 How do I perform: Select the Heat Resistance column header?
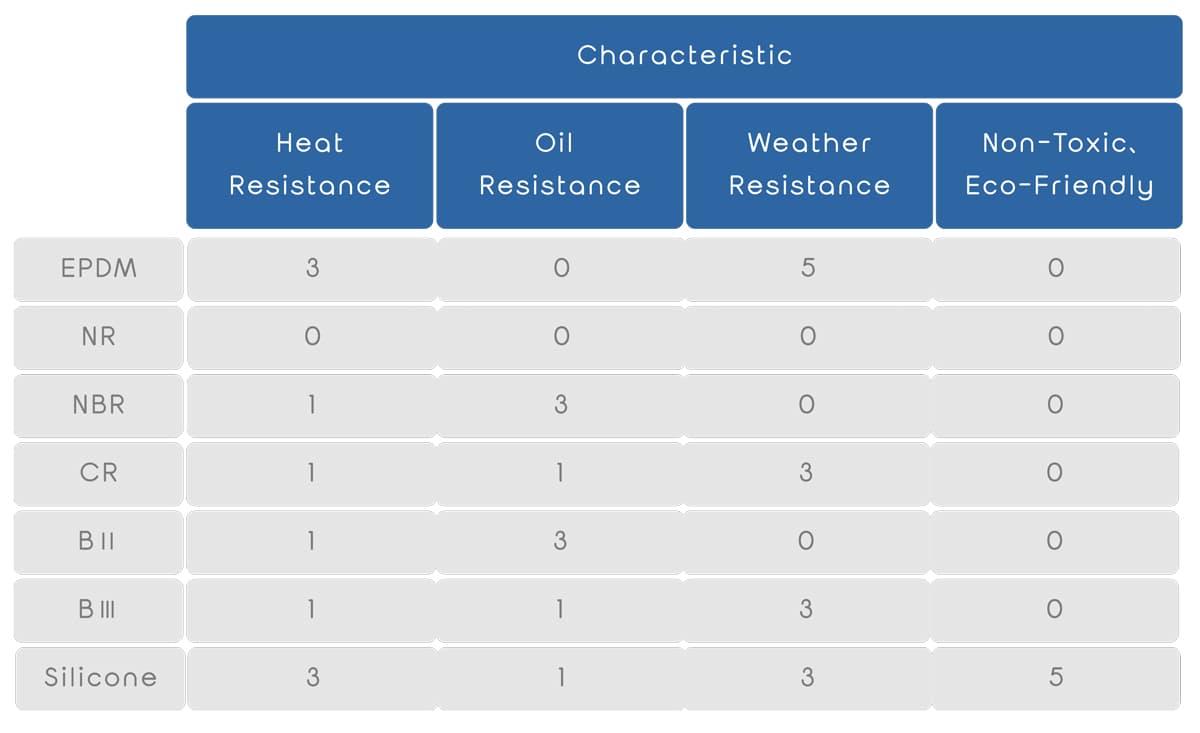tap(310, 165)
